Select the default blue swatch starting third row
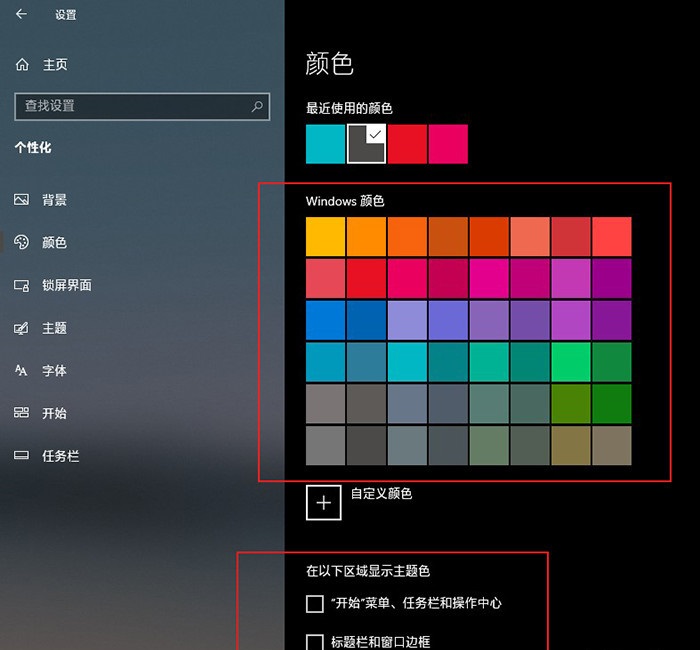The width and height of the screenshot is (700, 650). (x=325, y=320)
